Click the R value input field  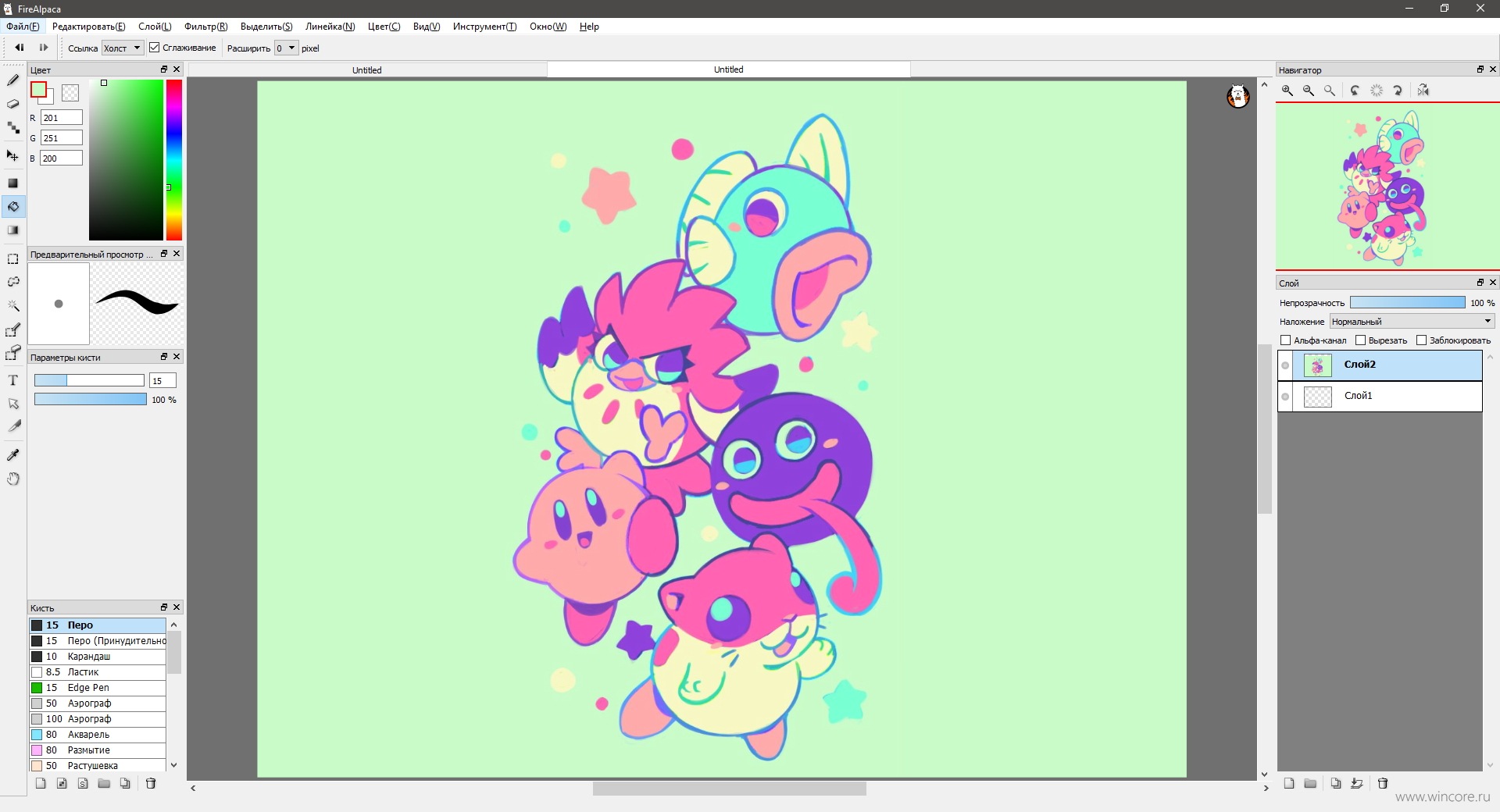[62, 118]
